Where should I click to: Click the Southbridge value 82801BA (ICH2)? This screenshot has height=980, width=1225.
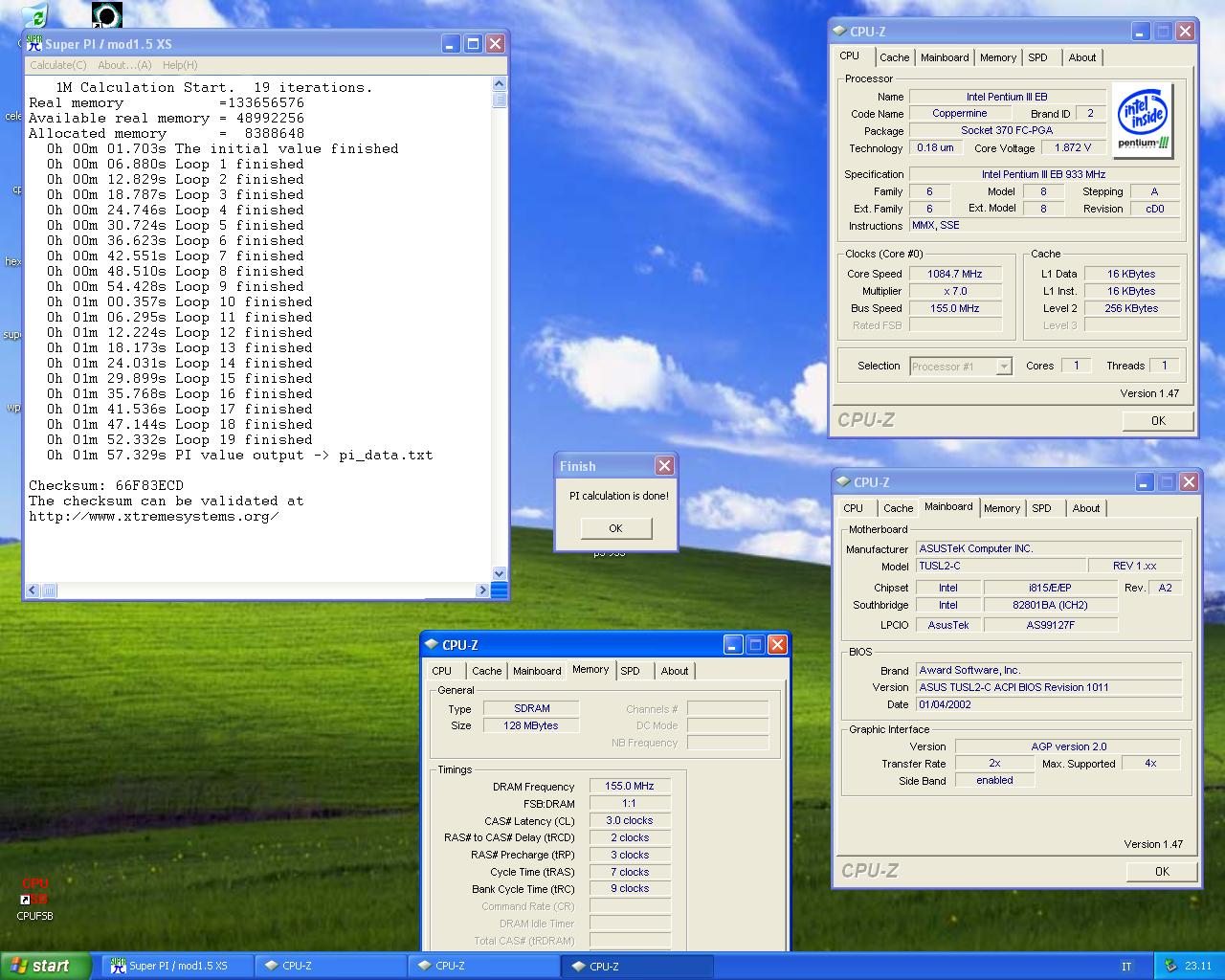tap(1051, 605)
